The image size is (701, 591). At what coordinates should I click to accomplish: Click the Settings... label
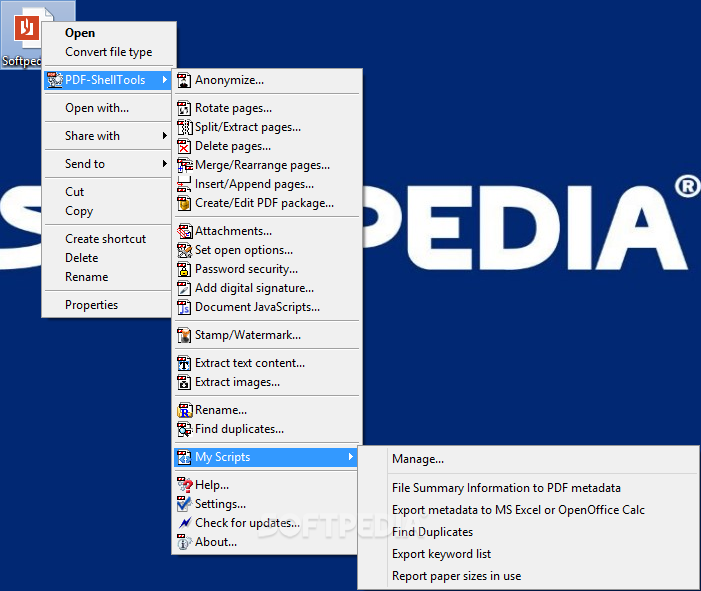pos(220,504)
